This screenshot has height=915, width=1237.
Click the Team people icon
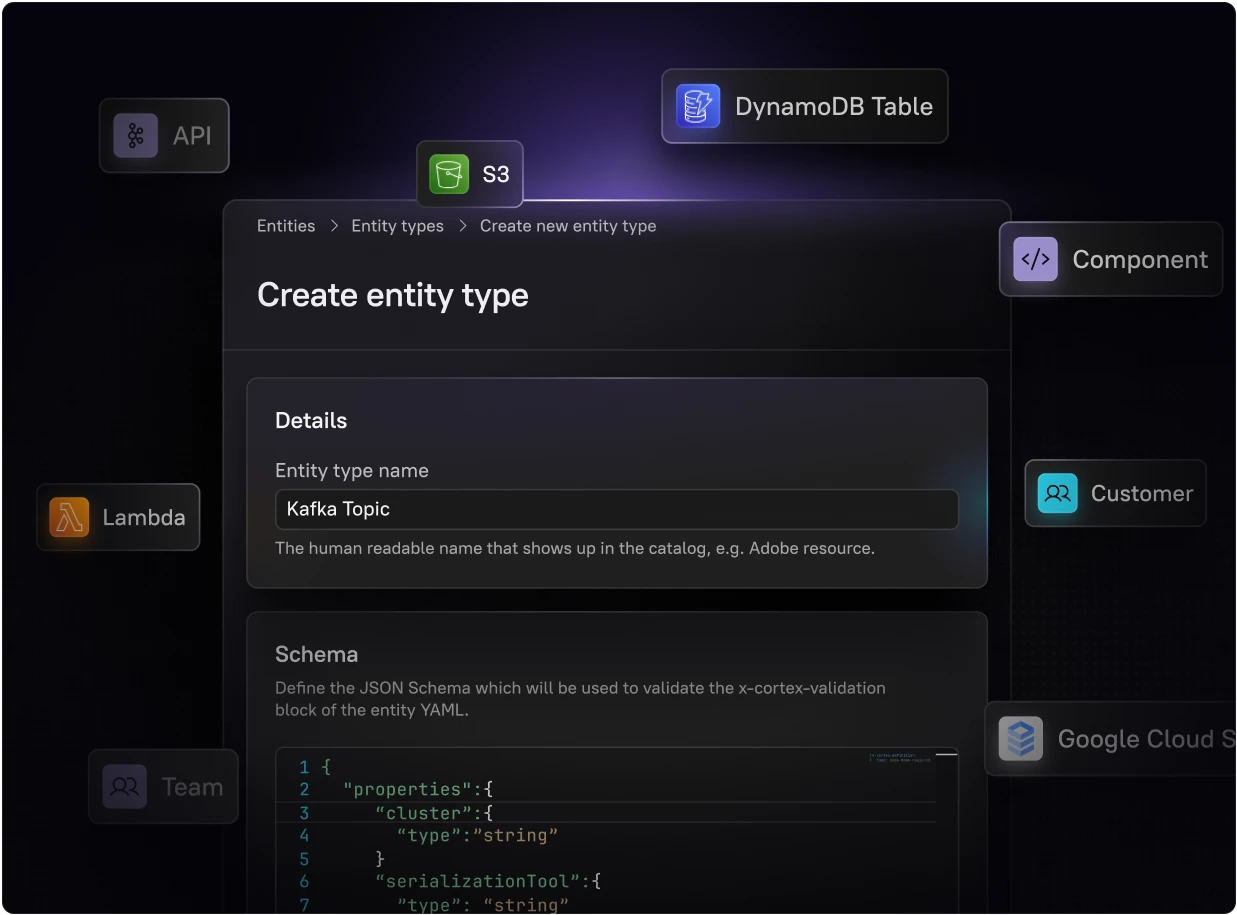(125, 787)
